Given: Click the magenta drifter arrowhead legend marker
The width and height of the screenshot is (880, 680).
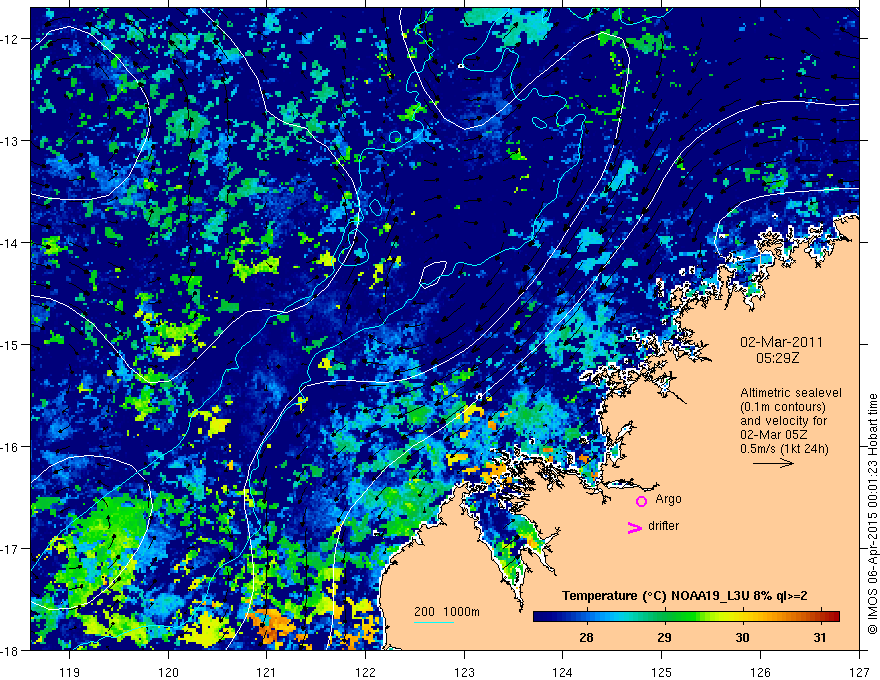Looking at the screenshot, I should point(635,527).
